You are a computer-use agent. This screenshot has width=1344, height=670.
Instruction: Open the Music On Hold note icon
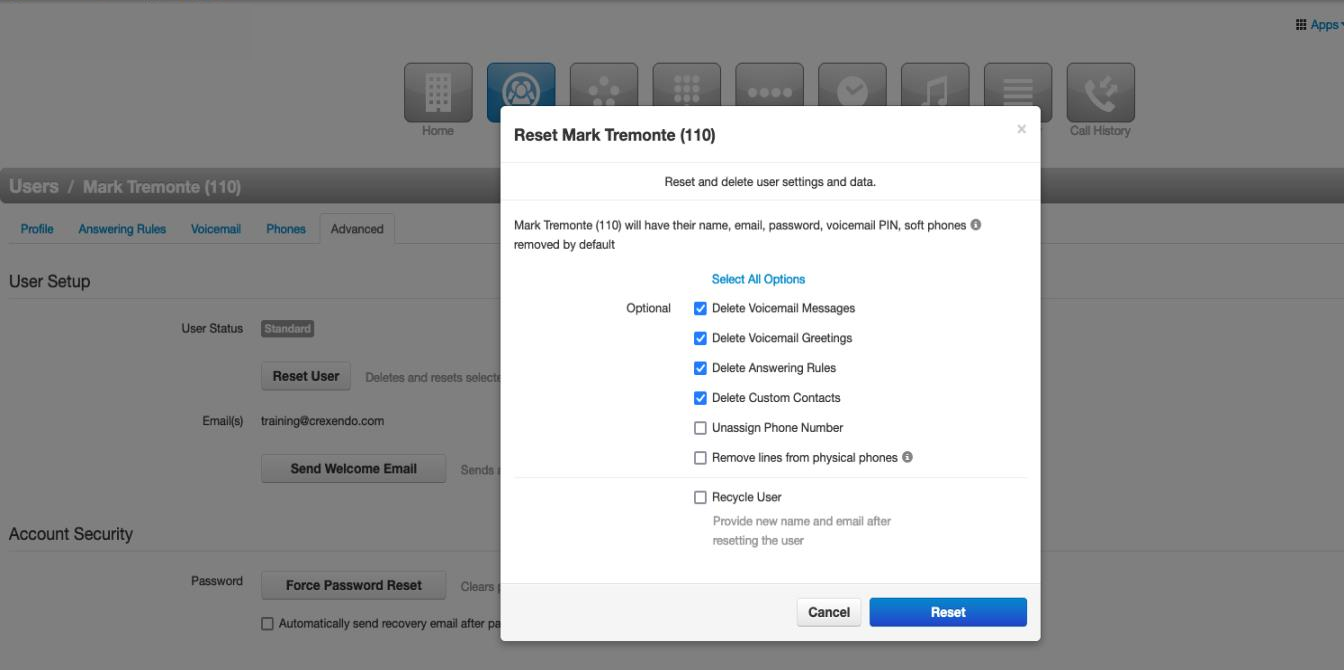(936, 85)
